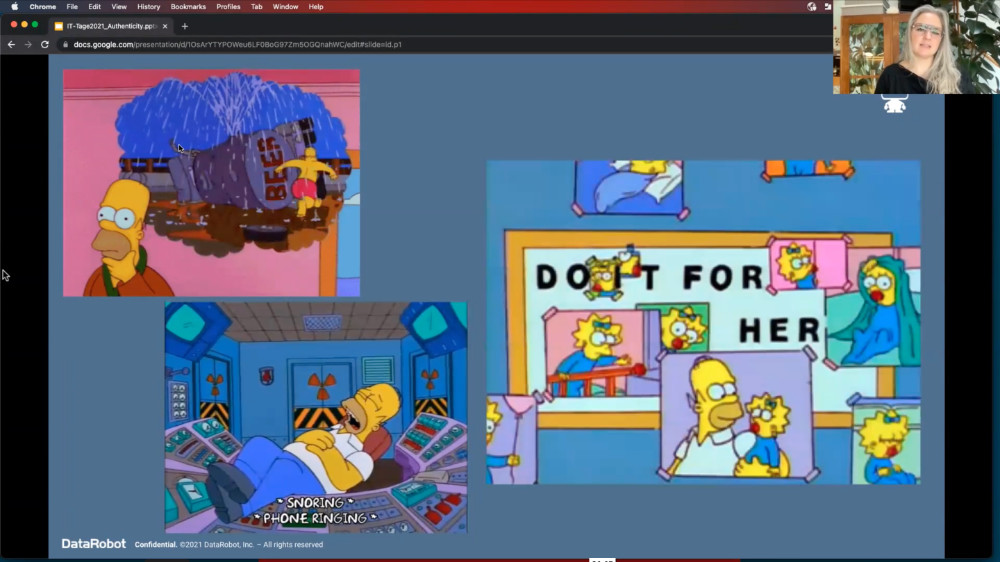Click the Confidential copyright footer text
This screenshot has height=562, width=1000.
pos(229,545)
